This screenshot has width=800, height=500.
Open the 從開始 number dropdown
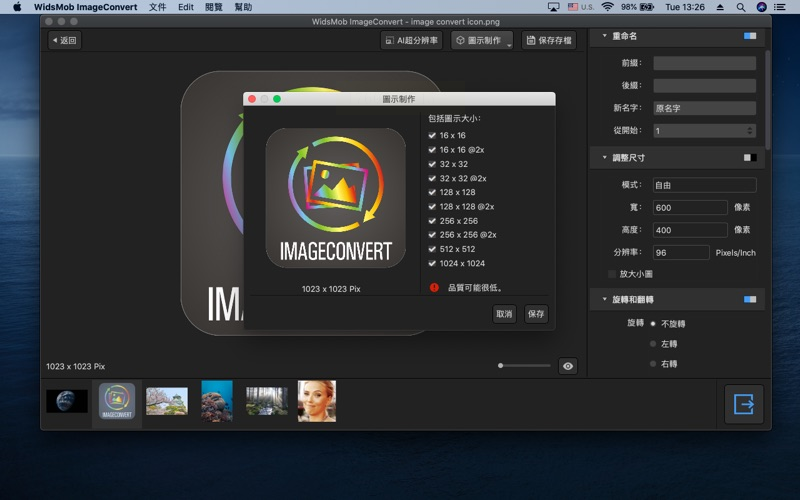click(750, 130)
